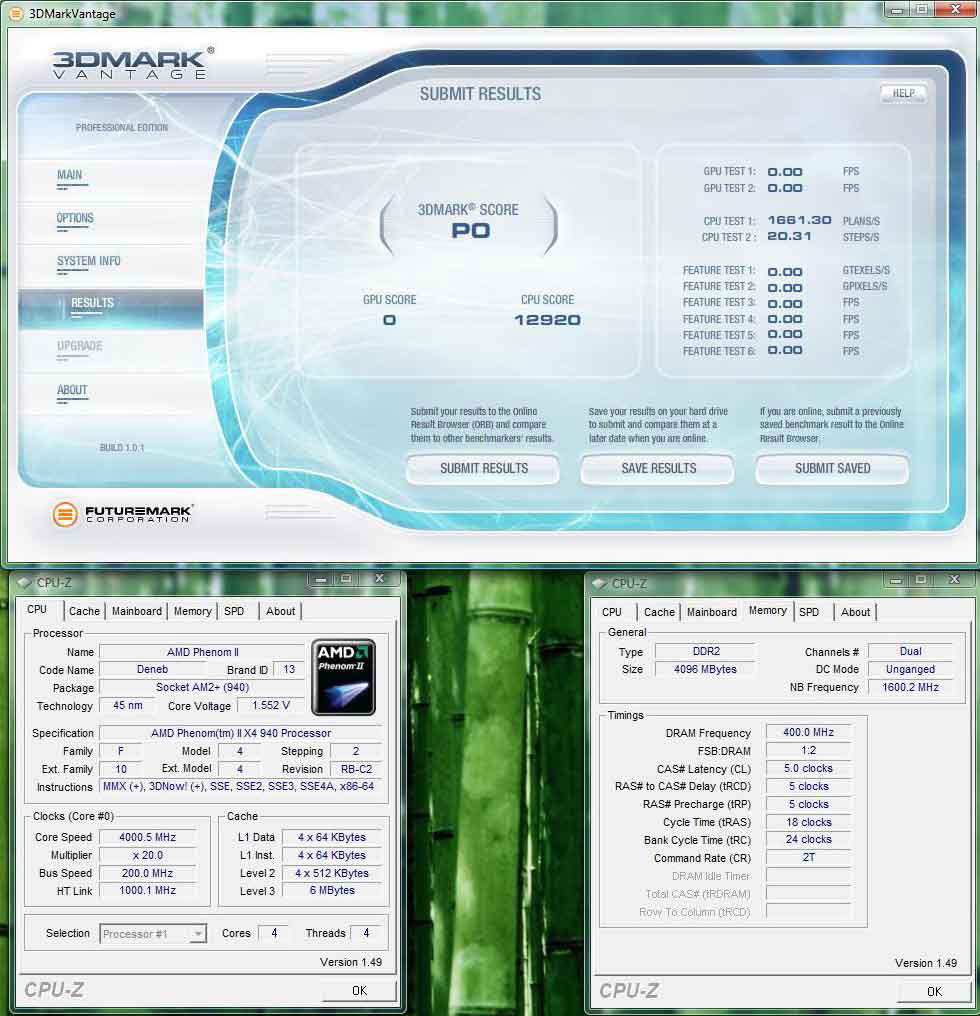Viewport: 980px width, 1016px height.
Task: Select Memory tab in right CPU-Z
Action: pyautogui.click(x=767, y=610)
